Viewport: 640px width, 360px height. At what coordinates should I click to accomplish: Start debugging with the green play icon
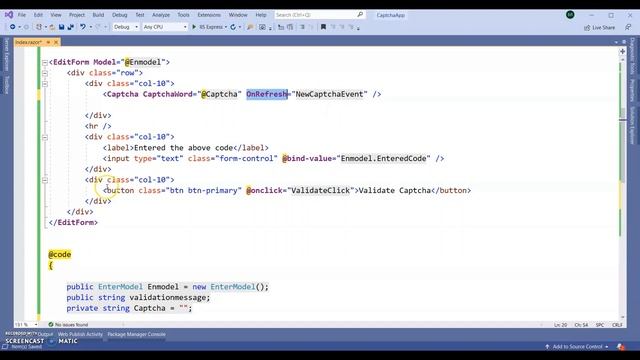click(194, 27)
